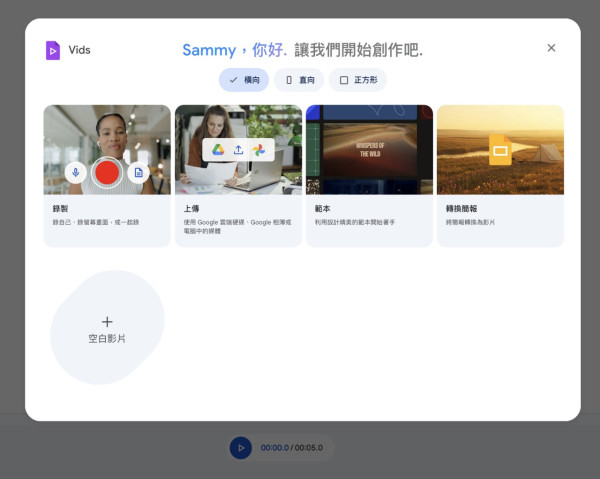Image resolution: width=600 pixels, height=479 pixels.
Task: Click the Google Vids logo icon
Action: (x=53, y=50)
